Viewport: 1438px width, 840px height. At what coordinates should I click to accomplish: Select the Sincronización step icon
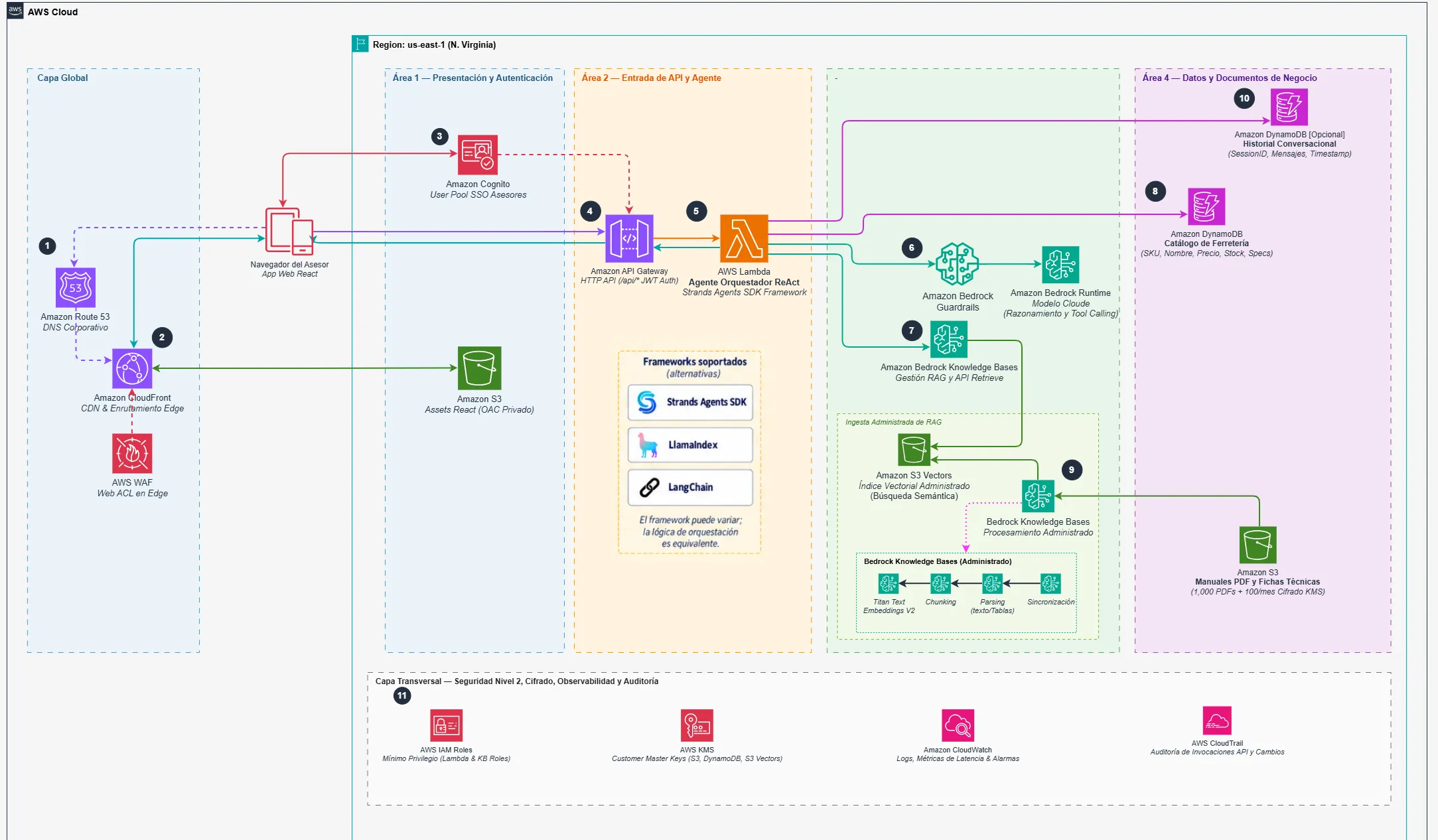[x=1050, y=584]
